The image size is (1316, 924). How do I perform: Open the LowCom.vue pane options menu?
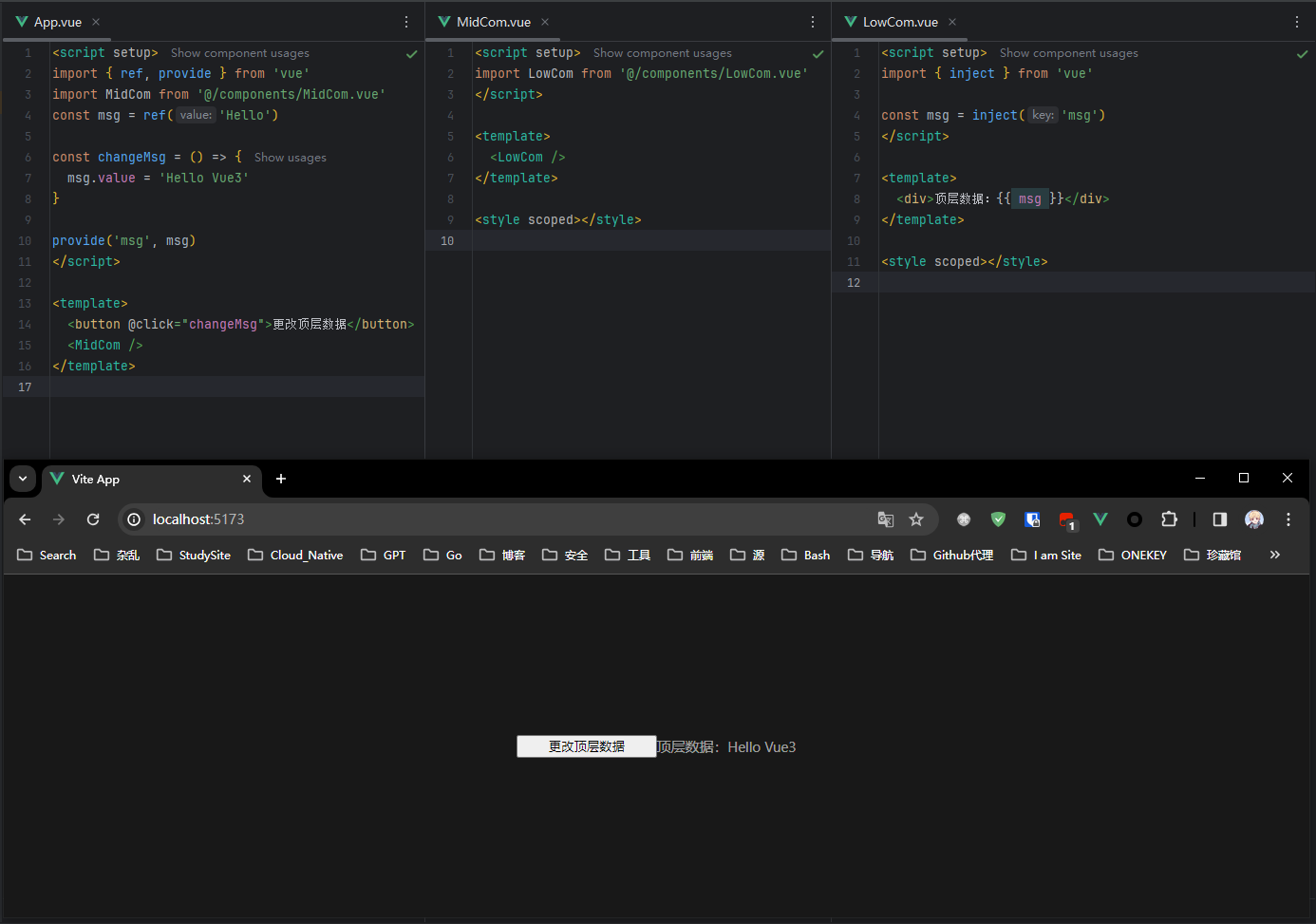1297,22
